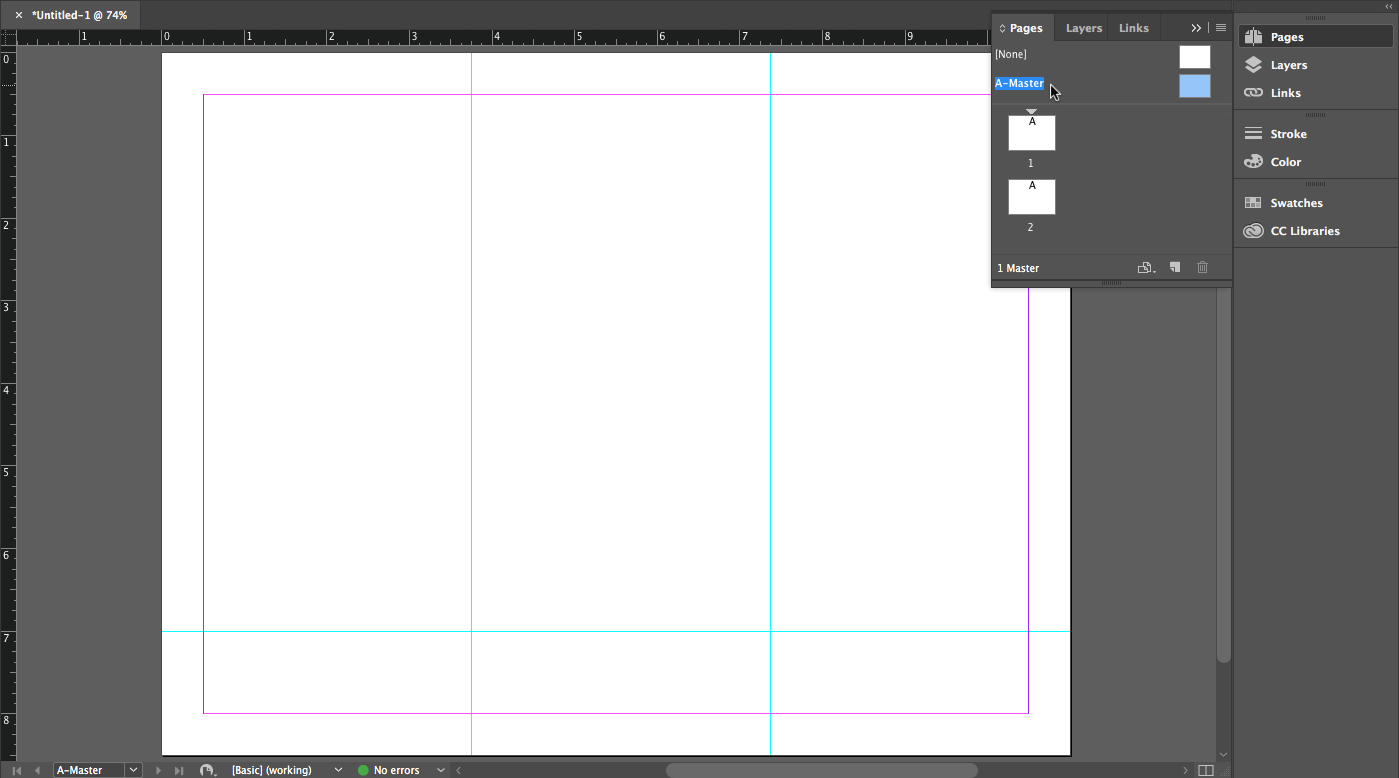1399x778 pixels.
Task: Open the Stroke panel in the dock
Action: coord(1288,134)
